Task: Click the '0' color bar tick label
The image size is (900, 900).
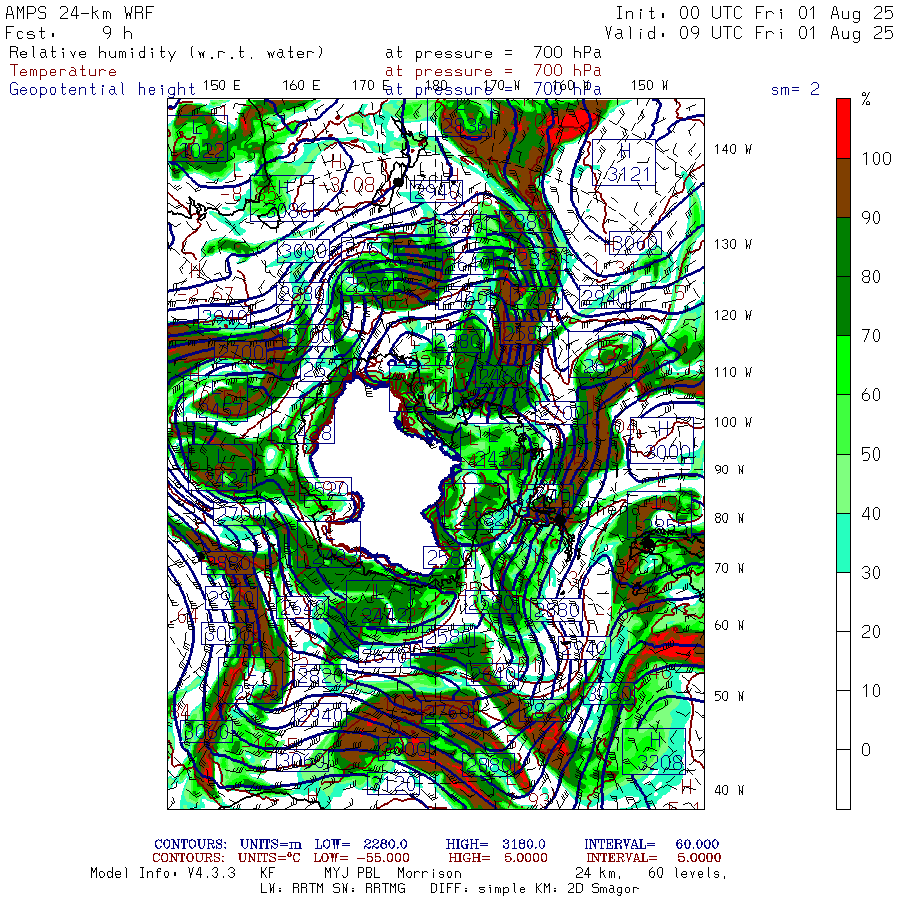Action: (x=866, y=750)
